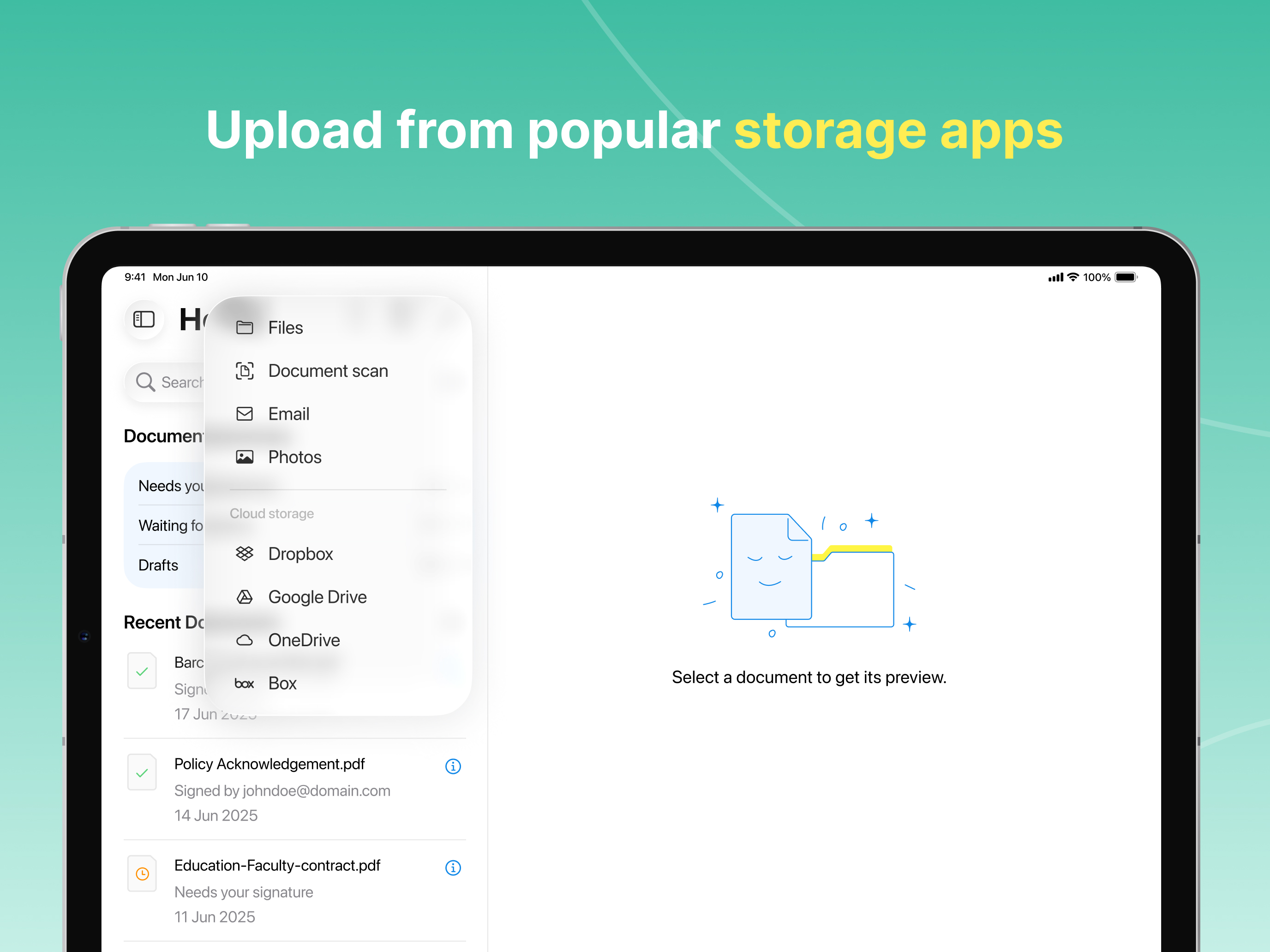Viewport: 1270px width, 952px height.
Task: Click the Education-Faculty-contract.pdf pending clock thumbnail
Action: click(143, 874)
